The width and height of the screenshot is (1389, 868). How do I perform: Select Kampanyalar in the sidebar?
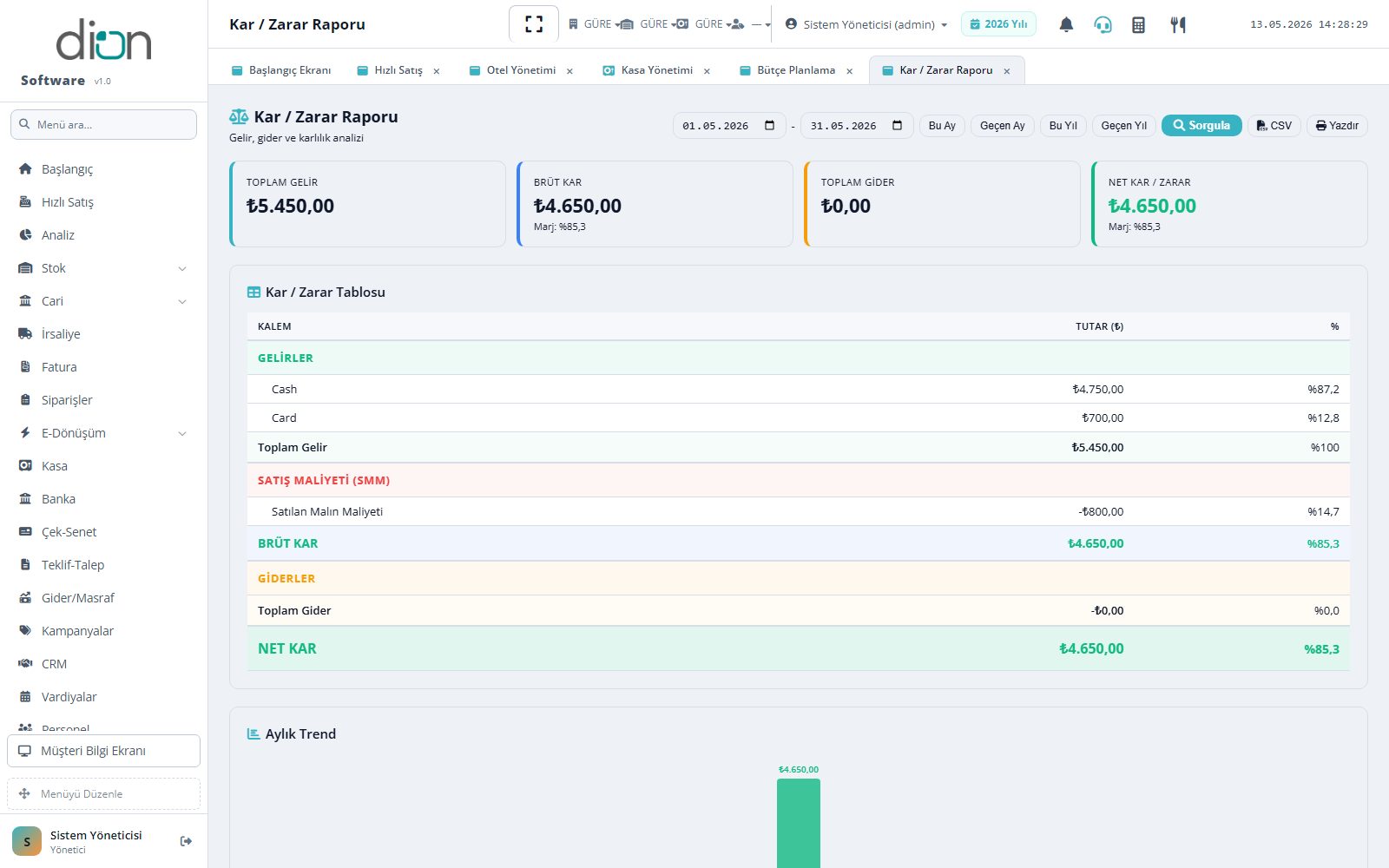click(104, 631)
